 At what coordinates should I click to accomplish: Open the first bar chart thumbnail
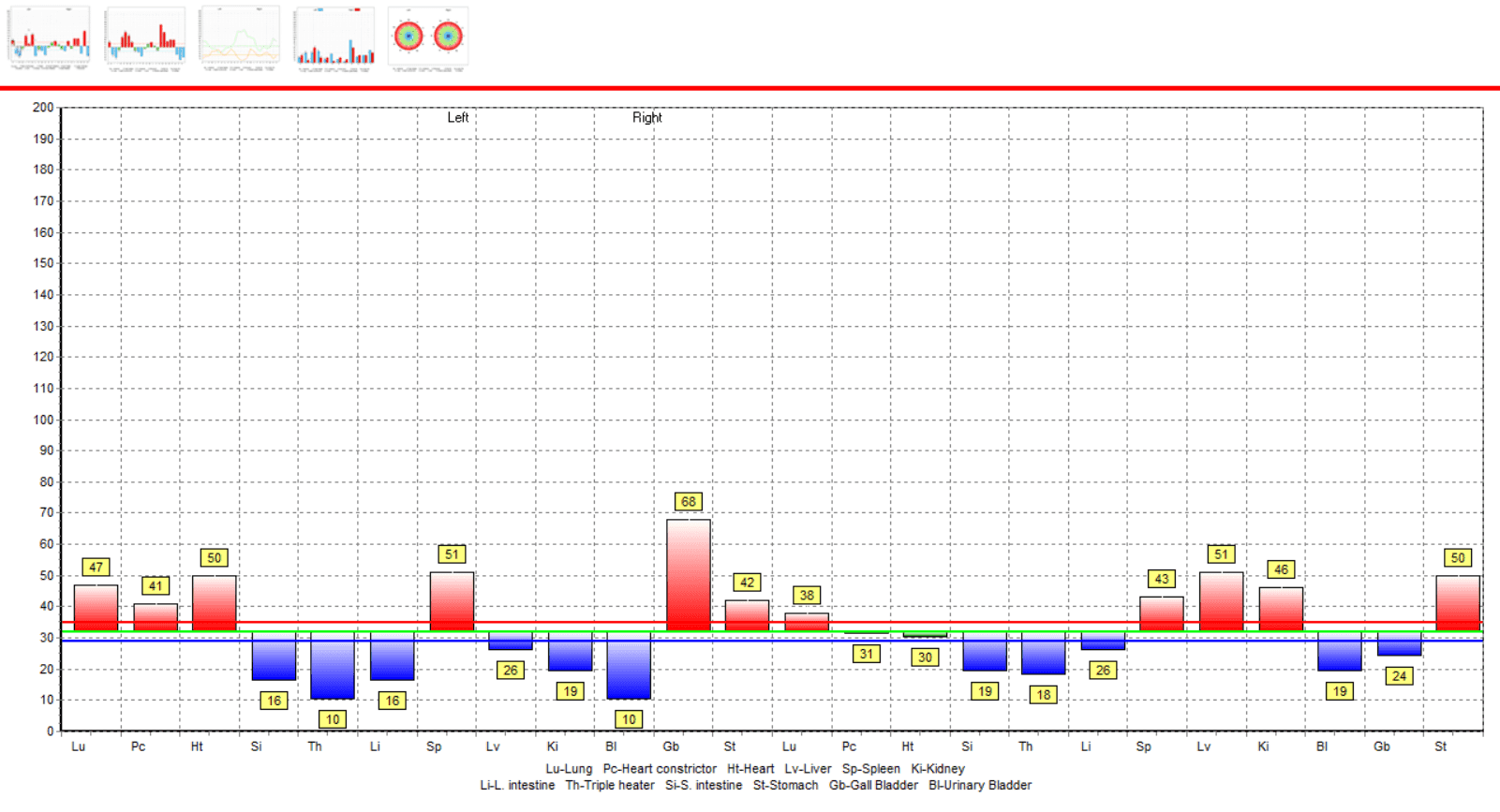coord(49,38)
